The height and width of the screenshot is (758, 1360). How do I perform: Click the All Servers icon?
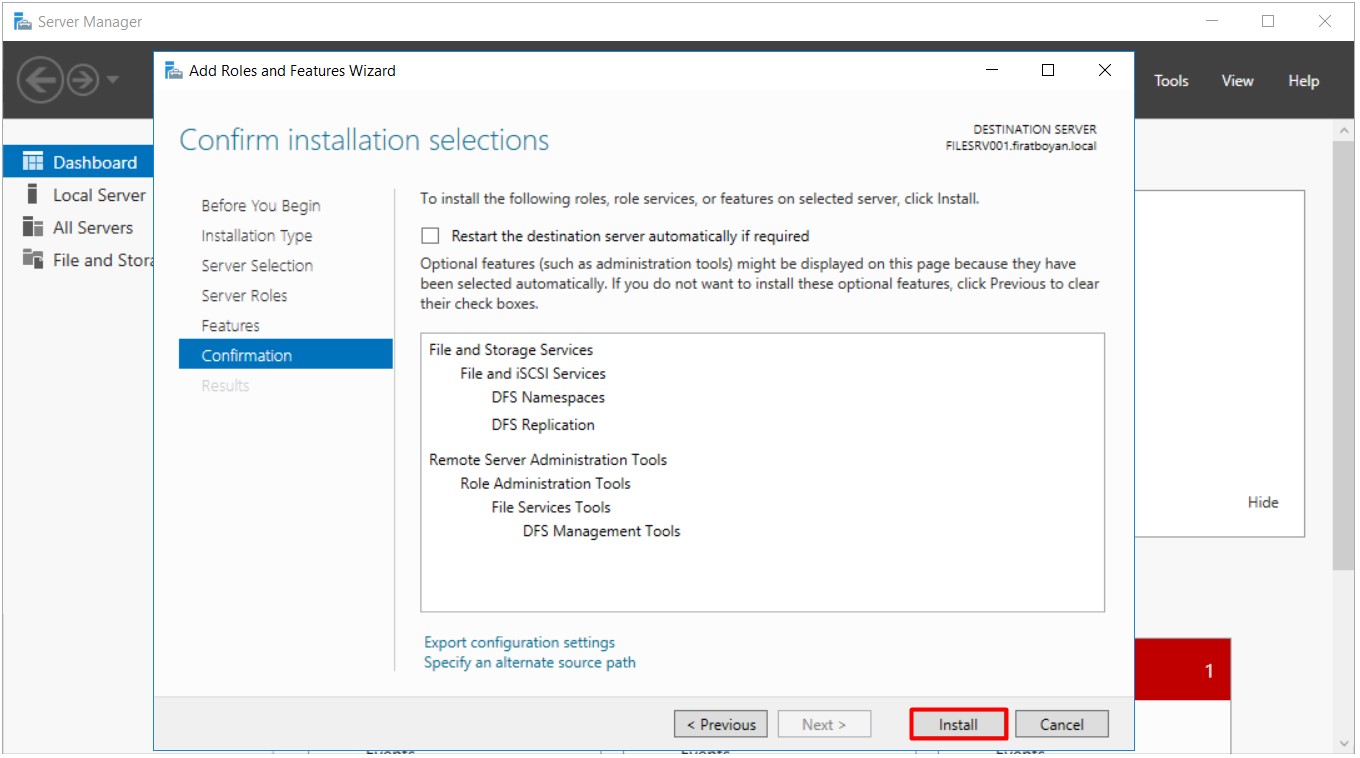pos(33,227)
